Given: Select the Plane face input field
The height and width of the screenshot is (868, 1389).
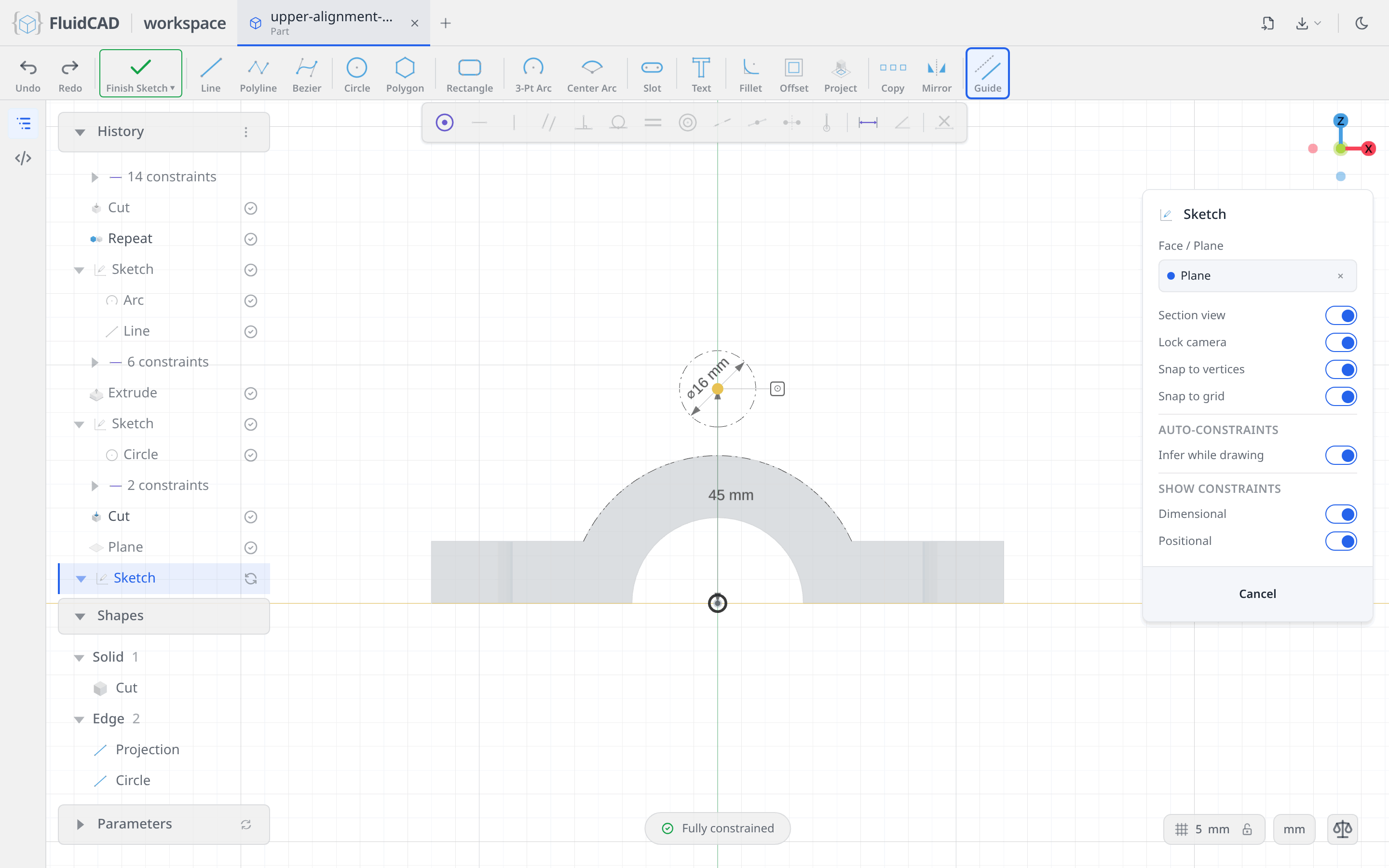Looking at the screenshot, I should pyautogui.click(x=1257, y=276).
